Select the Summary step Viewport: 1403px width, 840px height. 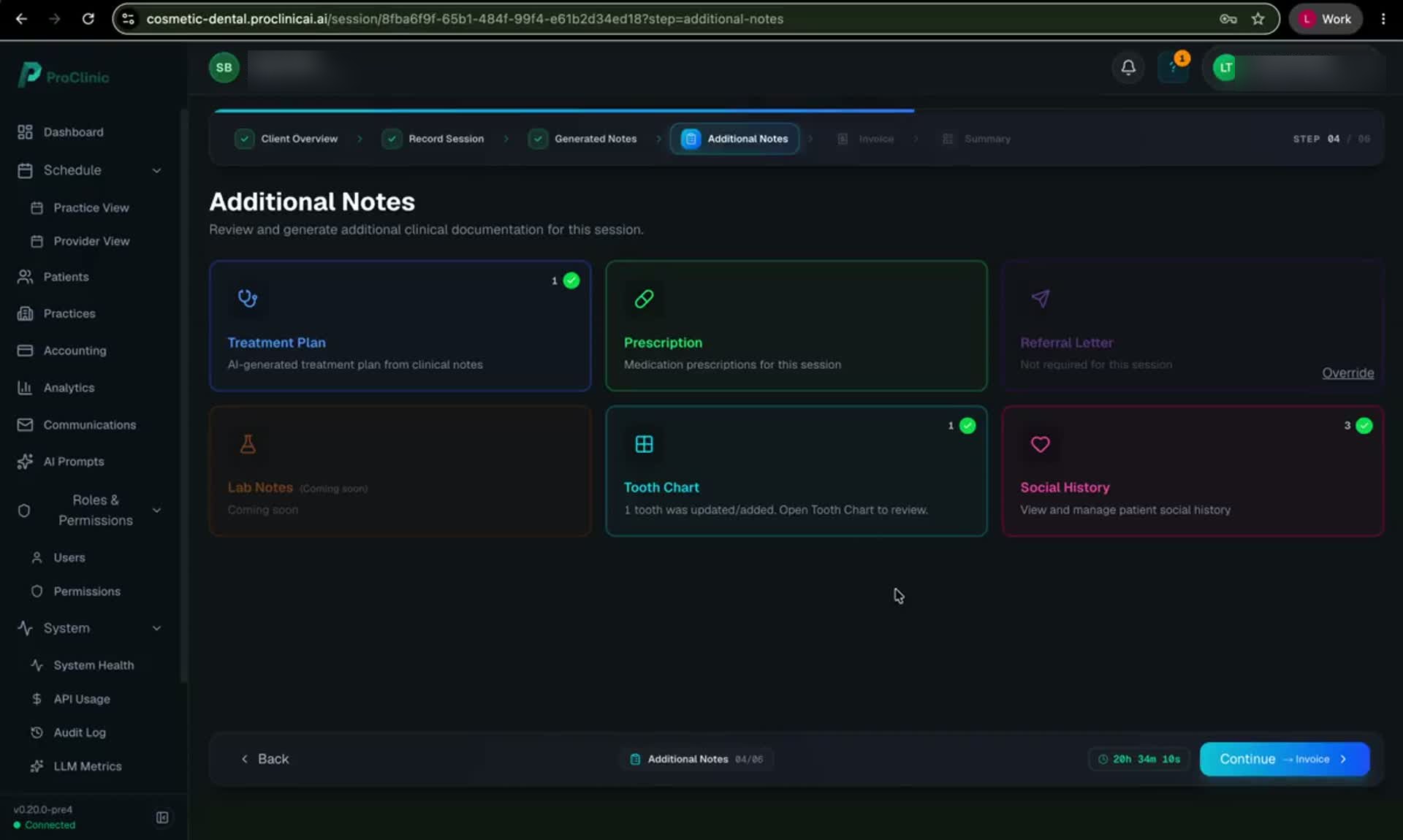(976, 139)
